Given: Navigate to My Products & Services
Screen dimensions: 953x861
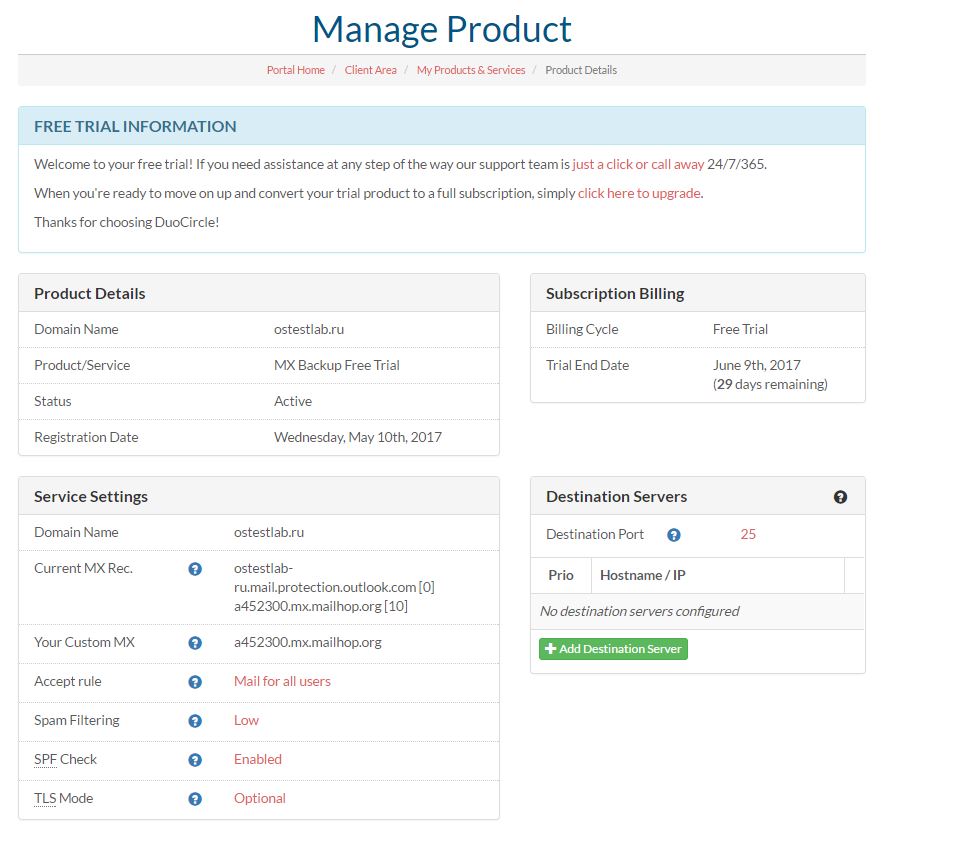Looking at the screenshot, I should [x=471, y=70].
